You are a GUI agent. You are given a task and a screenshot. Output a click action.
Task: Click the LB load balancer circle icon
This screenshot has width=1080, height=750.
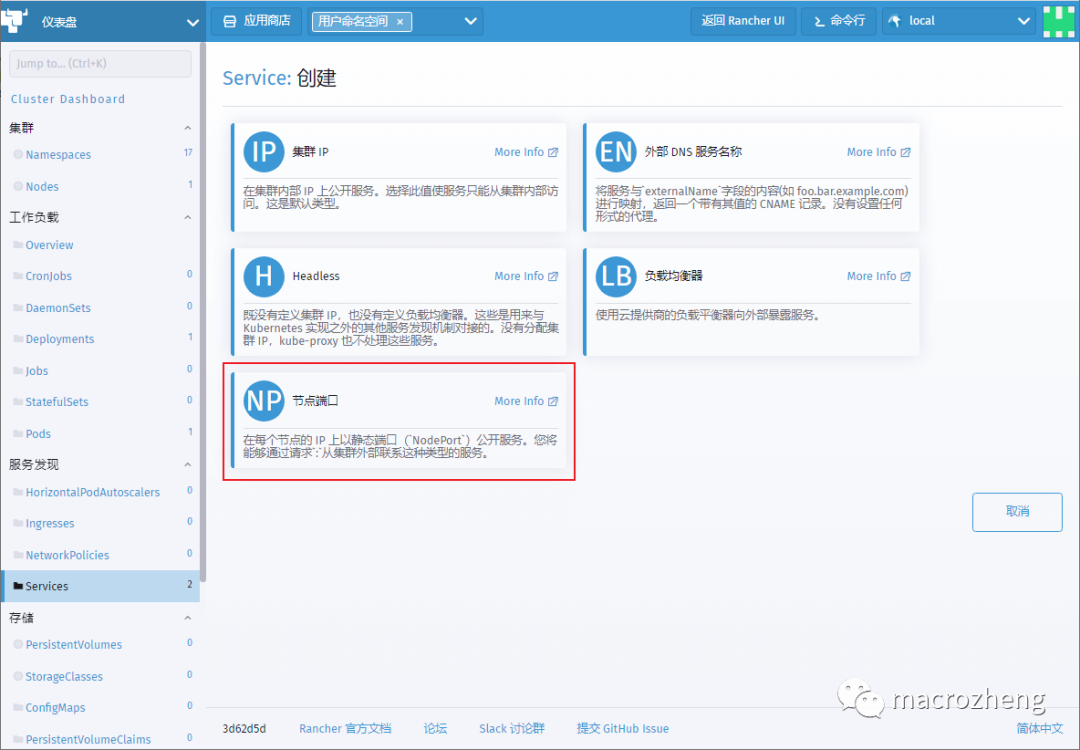click(x=616, y=276)
